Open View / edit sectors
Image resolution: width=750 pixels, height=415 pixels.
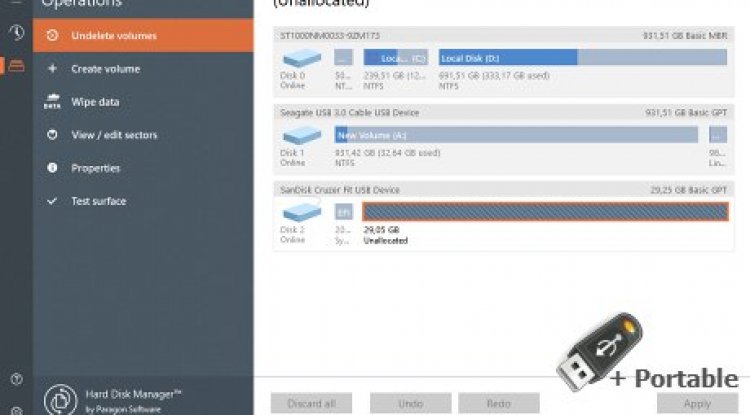pyautogui.click(x=143, y=135)
